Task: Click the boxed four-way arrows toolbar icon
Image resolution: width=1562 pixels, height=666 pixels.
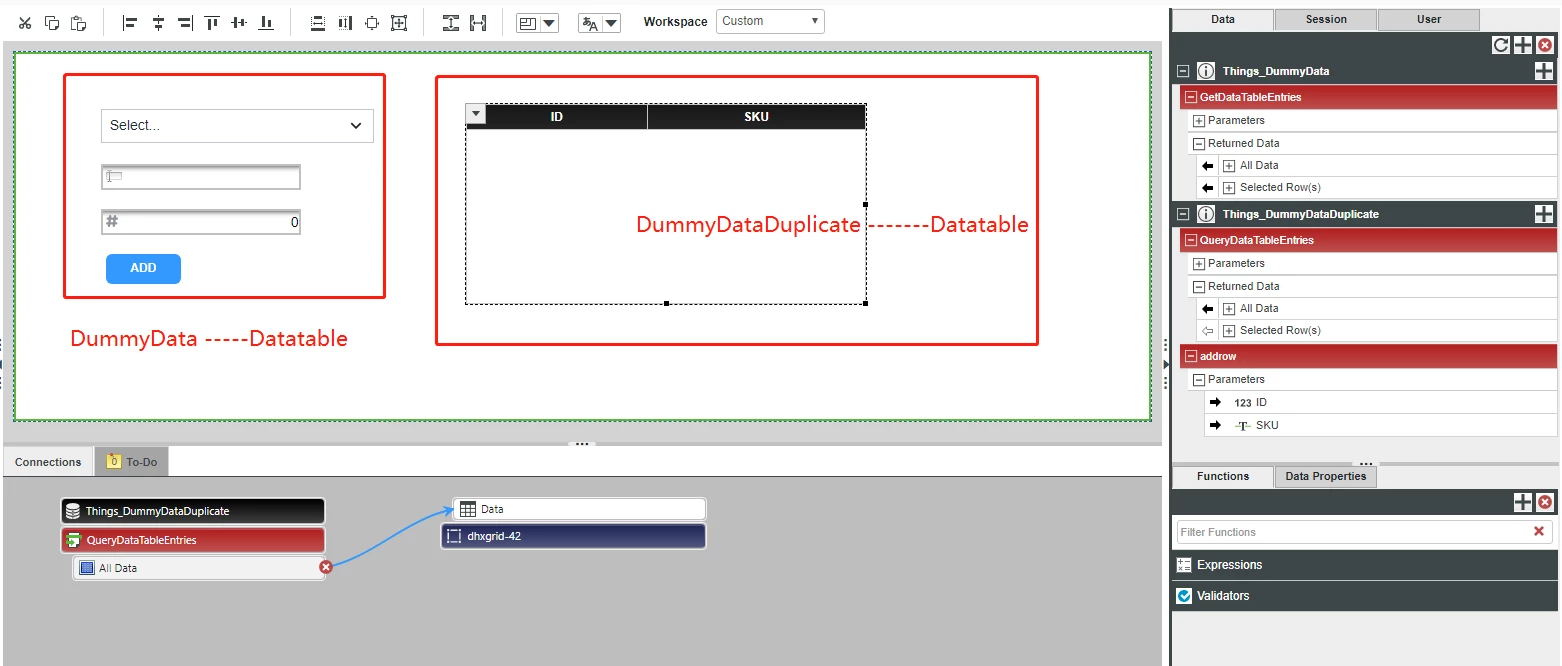Action: pyautogui.click(x=399, y=22)
